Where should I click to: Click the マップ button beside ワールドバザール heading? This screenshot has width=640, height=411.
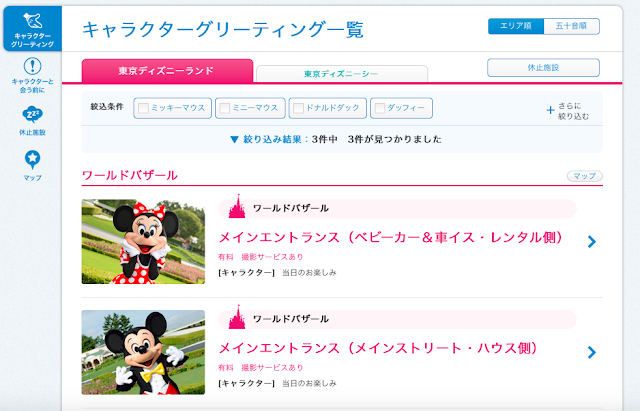point(584,176)
